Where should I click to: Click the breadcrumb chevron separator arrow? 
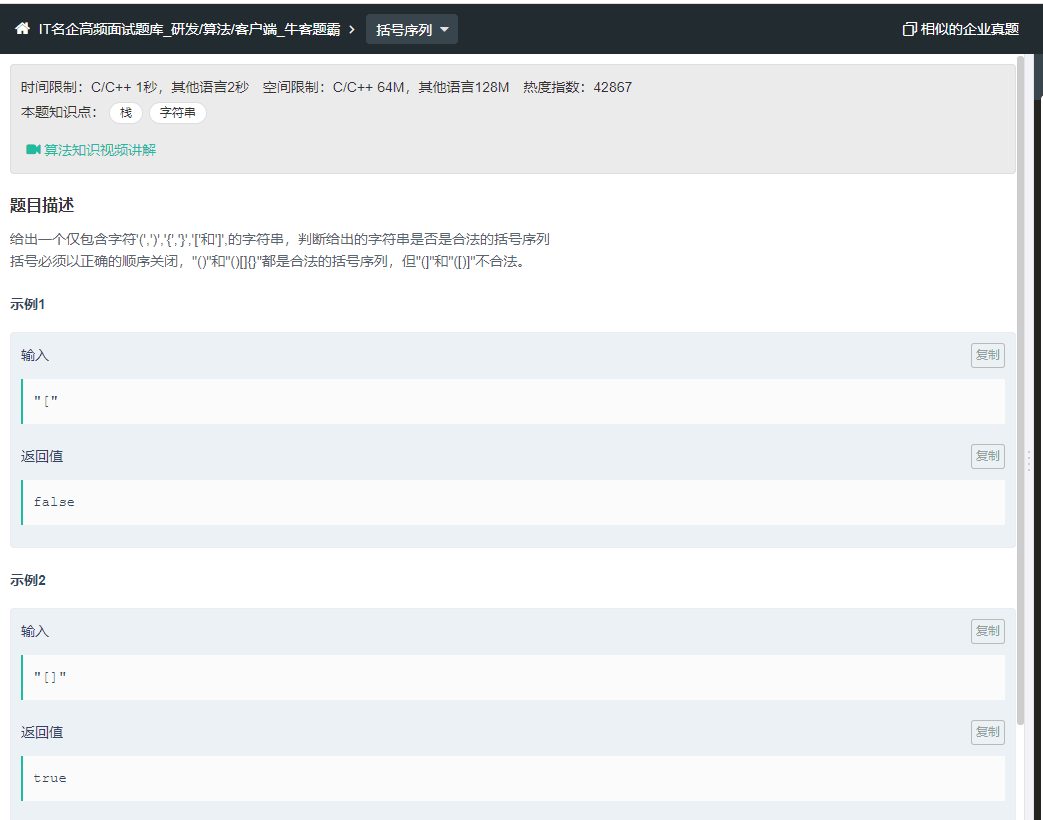[x=352, y=29]
